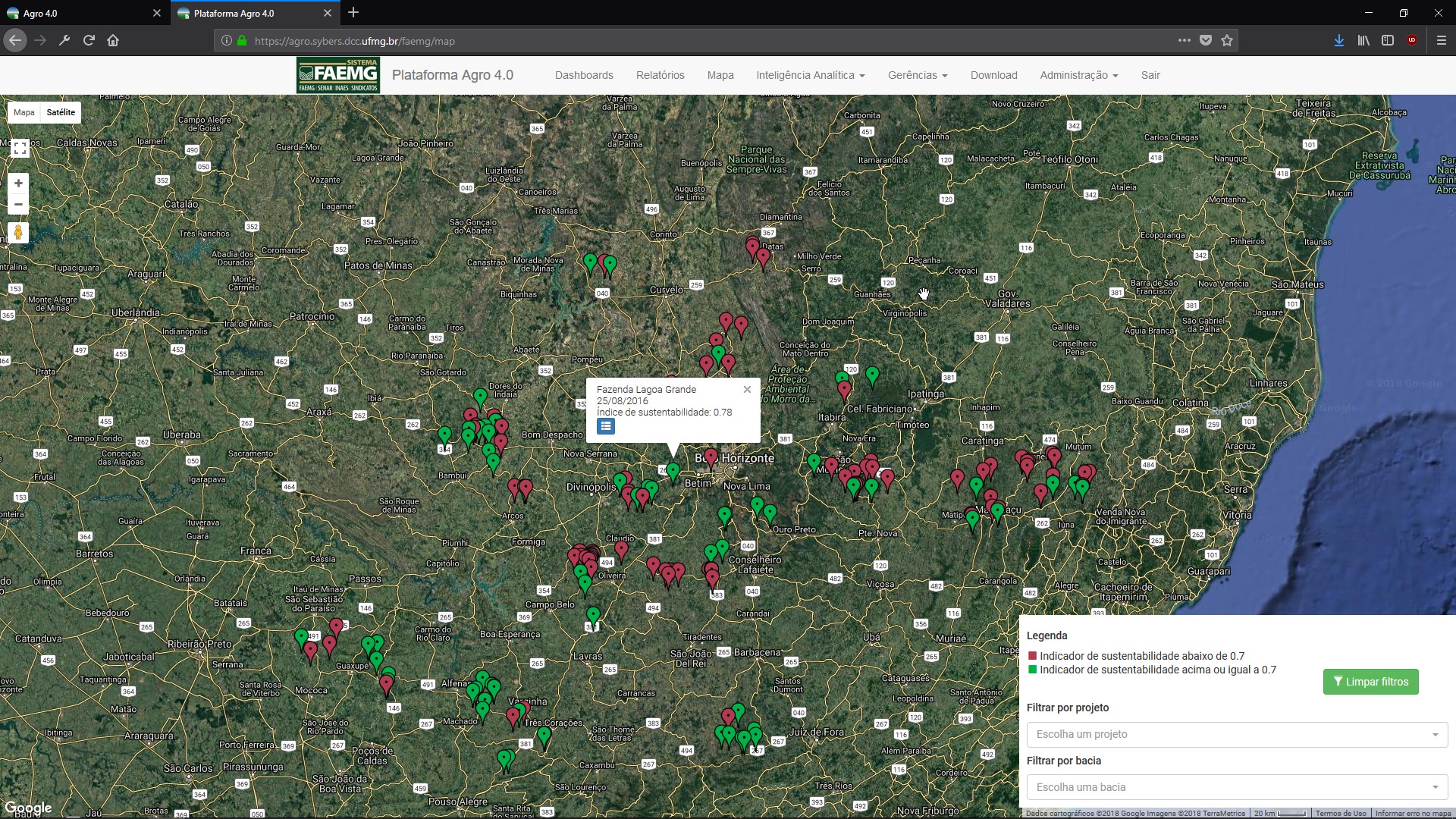The image size is (1456, 819).
Task: Open the Dashboards menu item
Action: click(584, 75)
